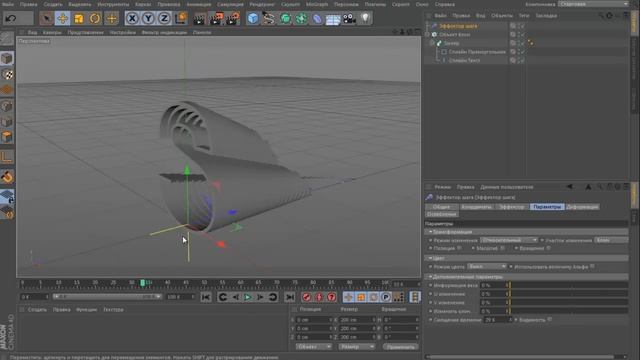Click the Record active objects button
The height and width of the screenshot is (360, 640).
307,297
